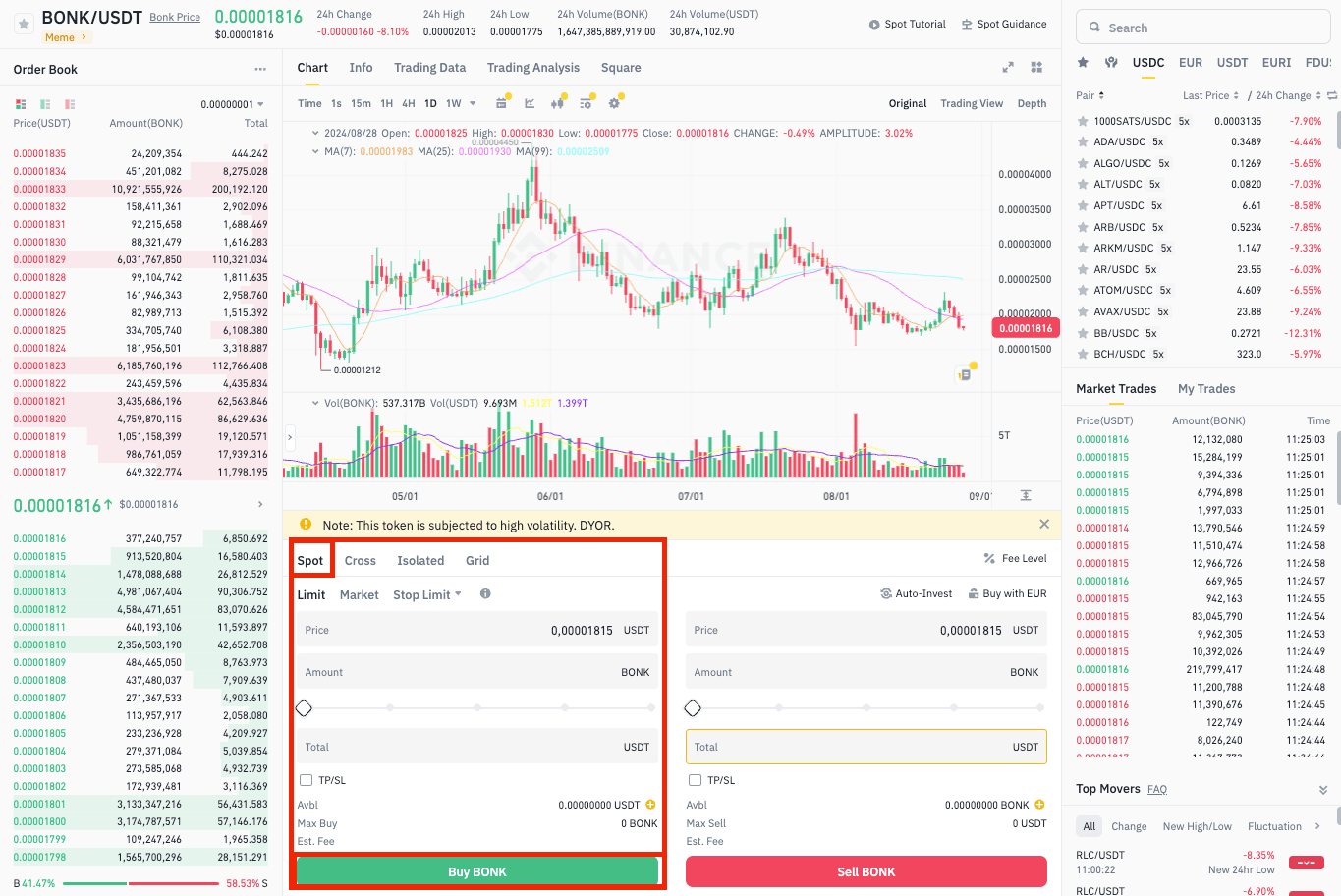
Task: Switch to My Trades tab
Action: [1206, 389]
